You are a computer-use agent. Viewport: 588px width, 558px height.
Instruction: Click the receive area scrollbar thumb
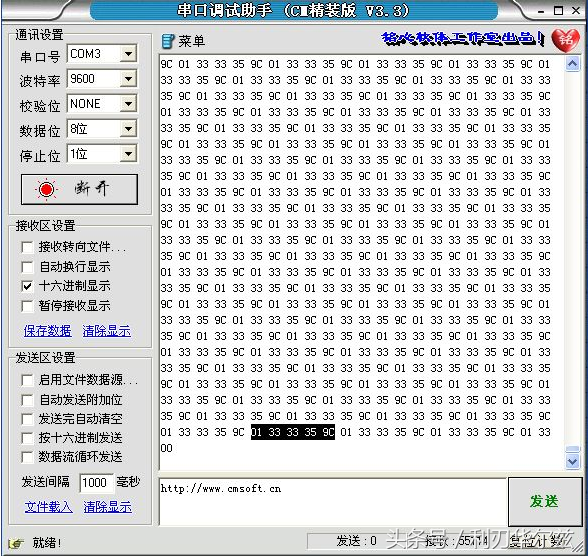click(x=572, y=449)
